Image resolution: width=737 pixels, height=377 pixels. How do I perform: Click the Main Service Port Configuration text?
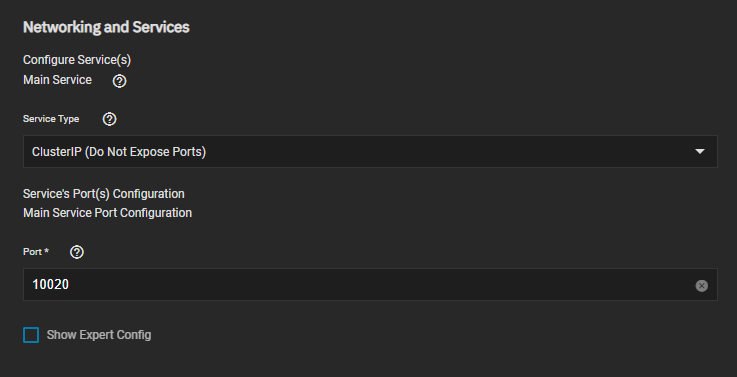108,213
